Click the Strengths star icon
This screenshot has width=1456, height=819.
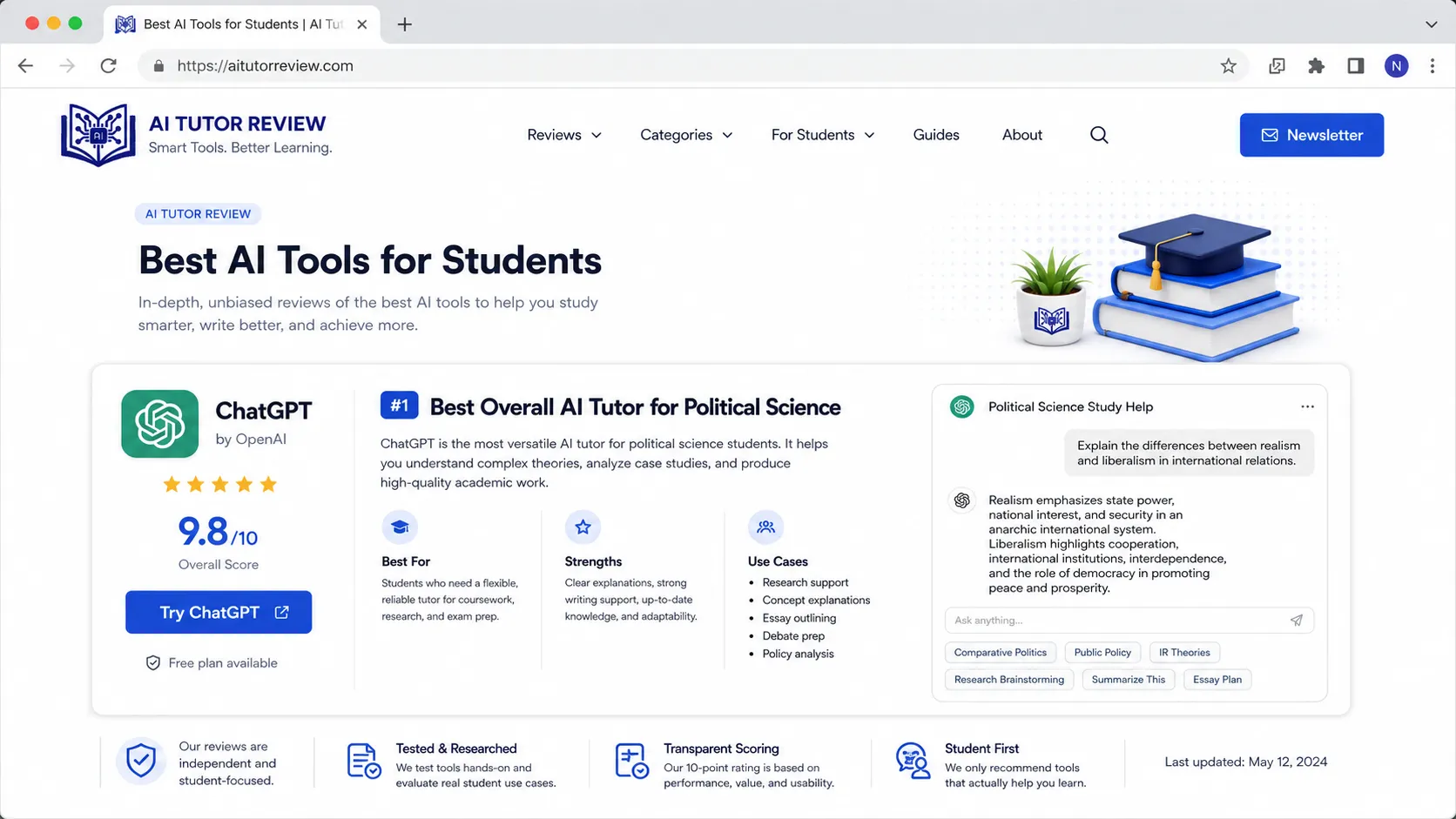(583, 527)
